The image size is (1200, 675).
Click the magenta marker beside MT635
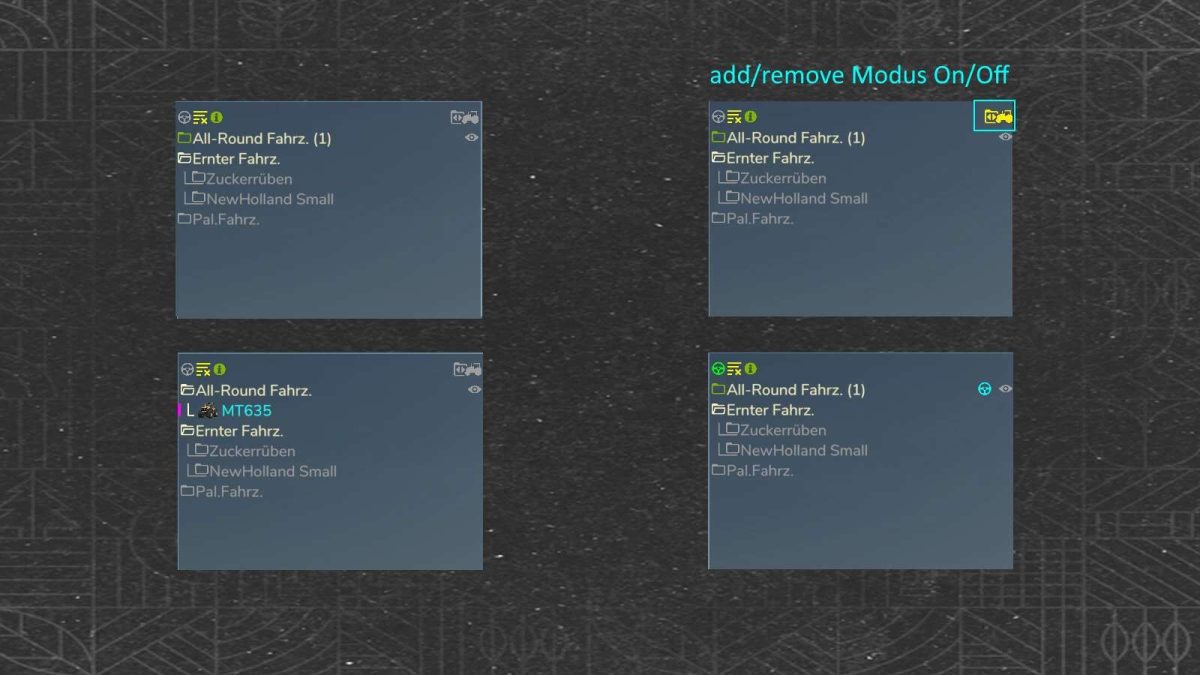pos(180,410)
